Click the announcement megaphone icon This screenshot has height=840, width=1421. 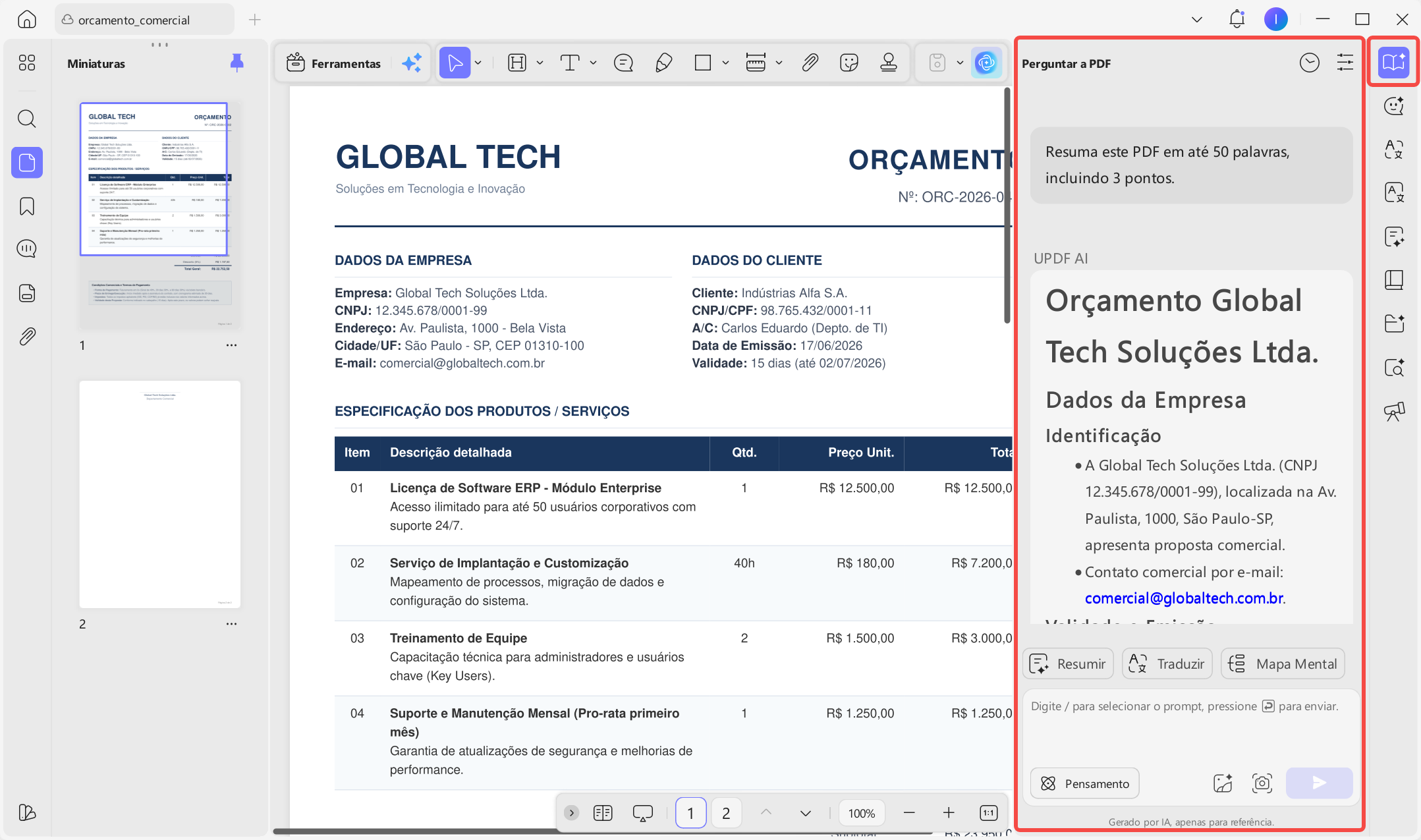coord(1394,412)
